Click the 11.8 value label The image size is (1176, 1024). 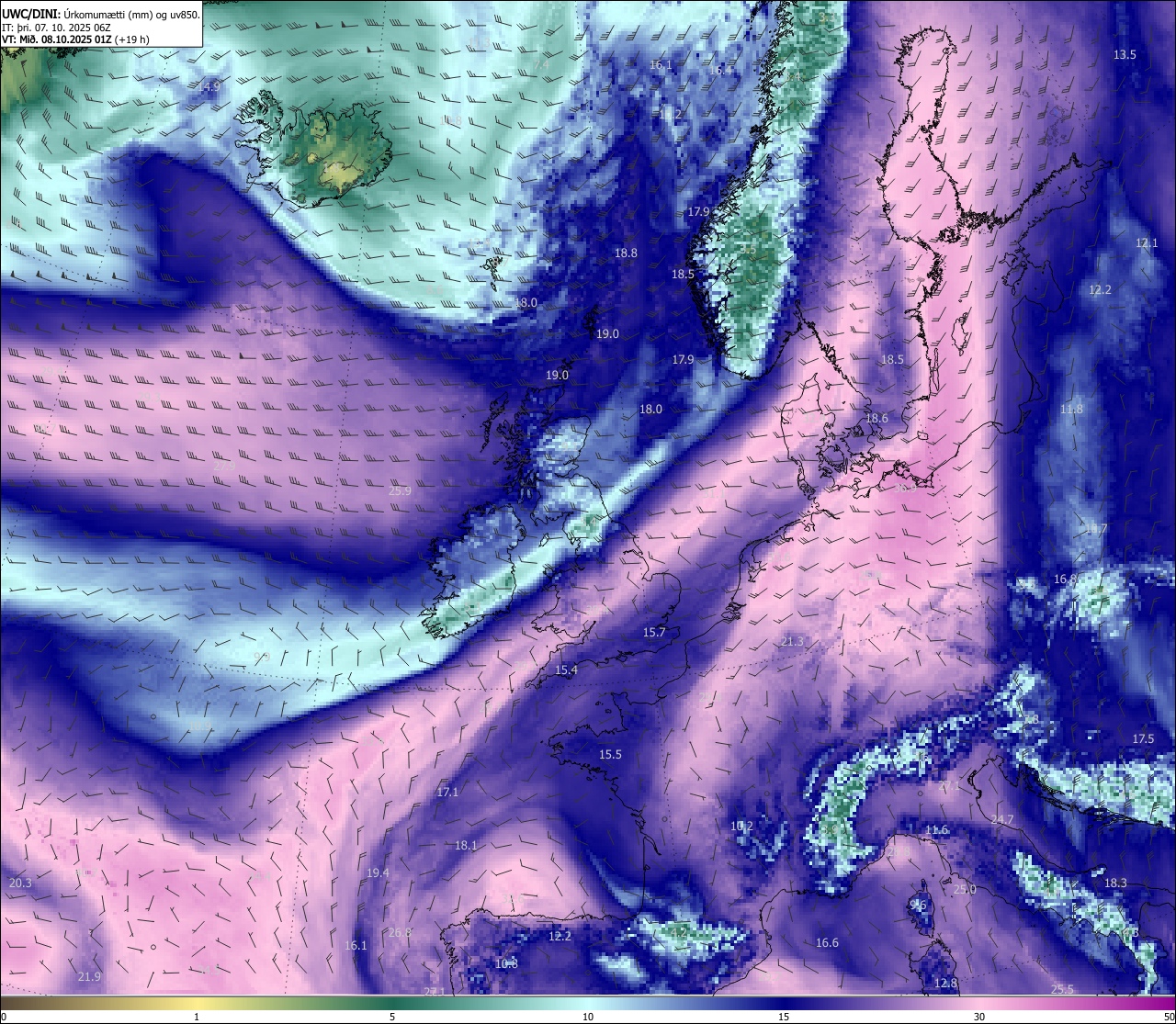click(1071, 410)
